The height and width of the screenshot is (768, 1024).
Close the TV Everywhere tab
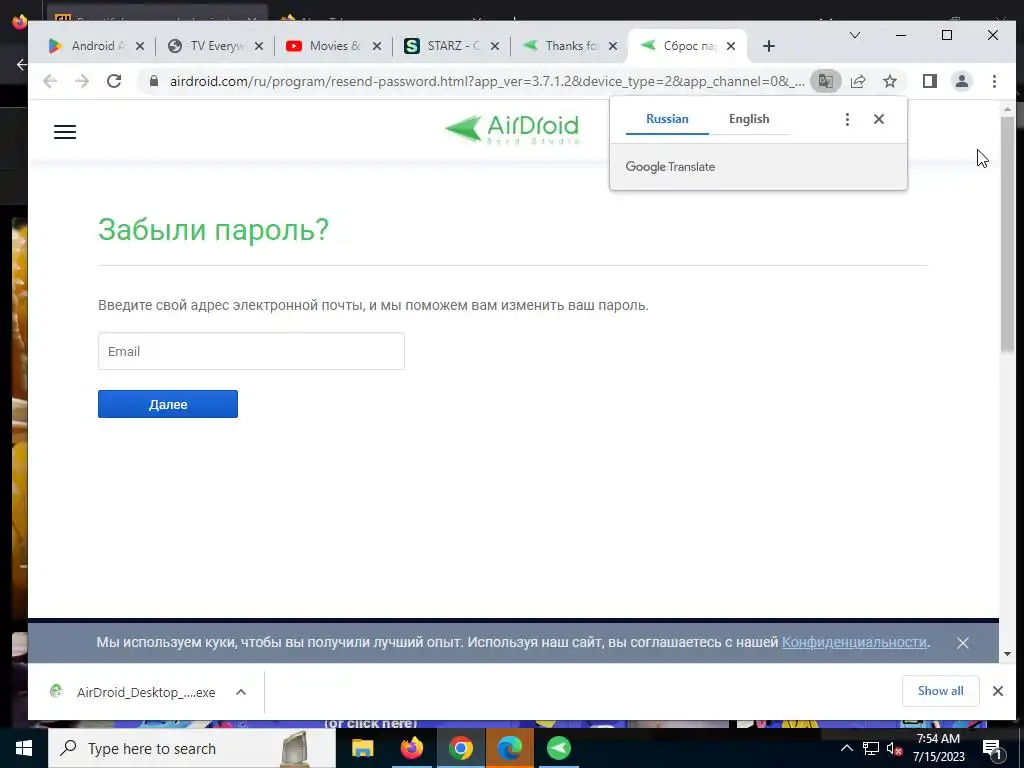tap(259, 46)
